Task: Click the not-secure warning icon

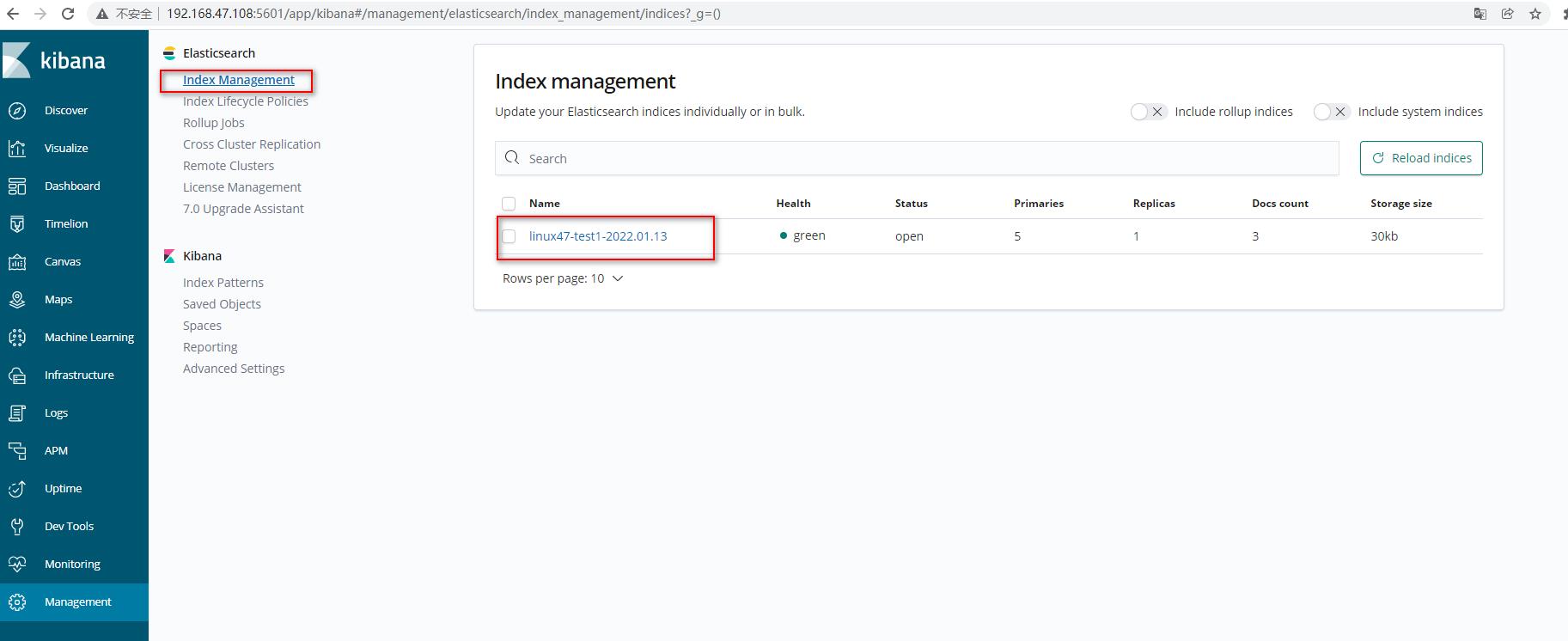Action: pos(102,14)
